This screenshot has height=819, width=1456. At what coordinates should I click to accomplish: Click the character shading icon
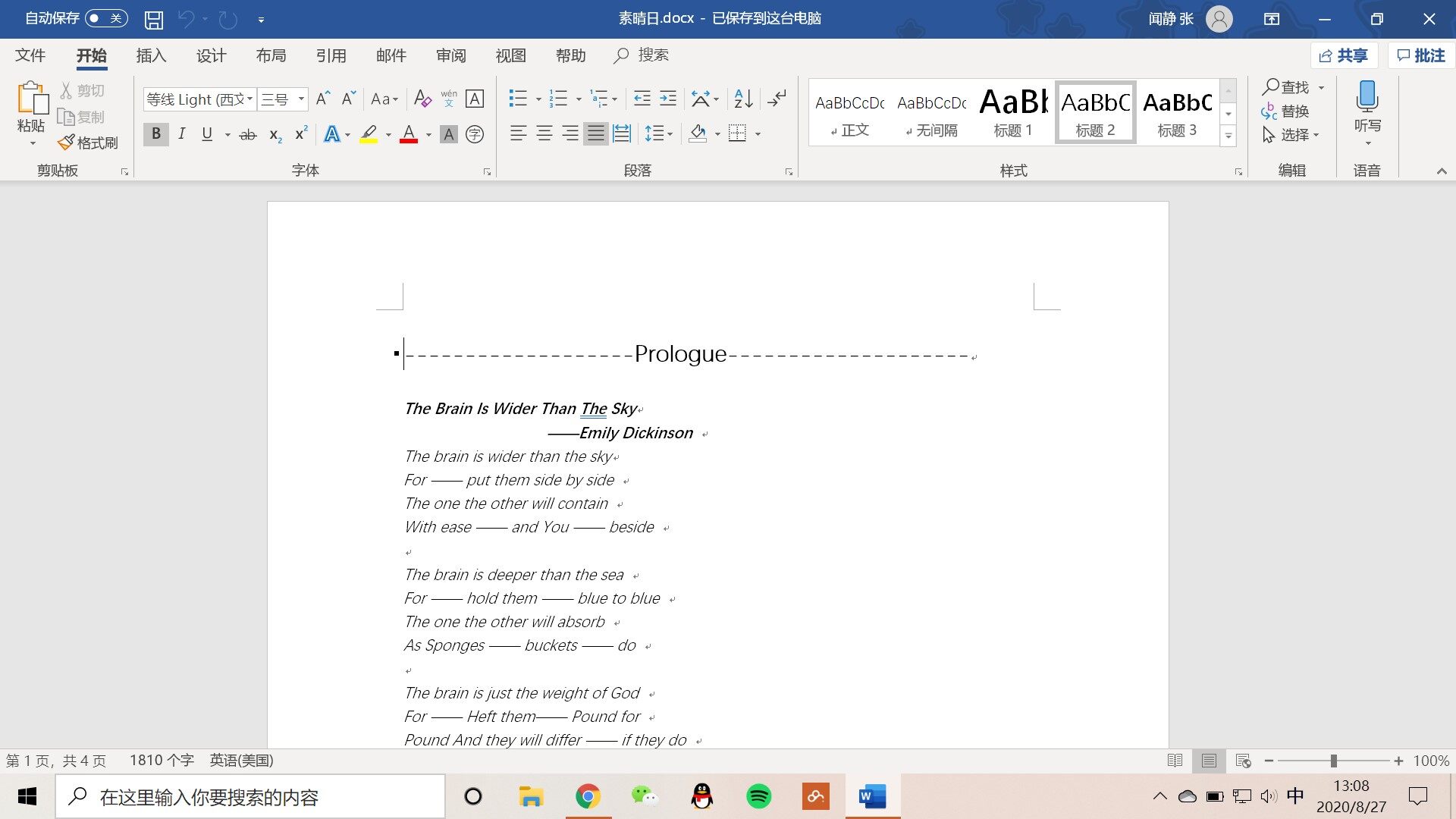(449, 134)
